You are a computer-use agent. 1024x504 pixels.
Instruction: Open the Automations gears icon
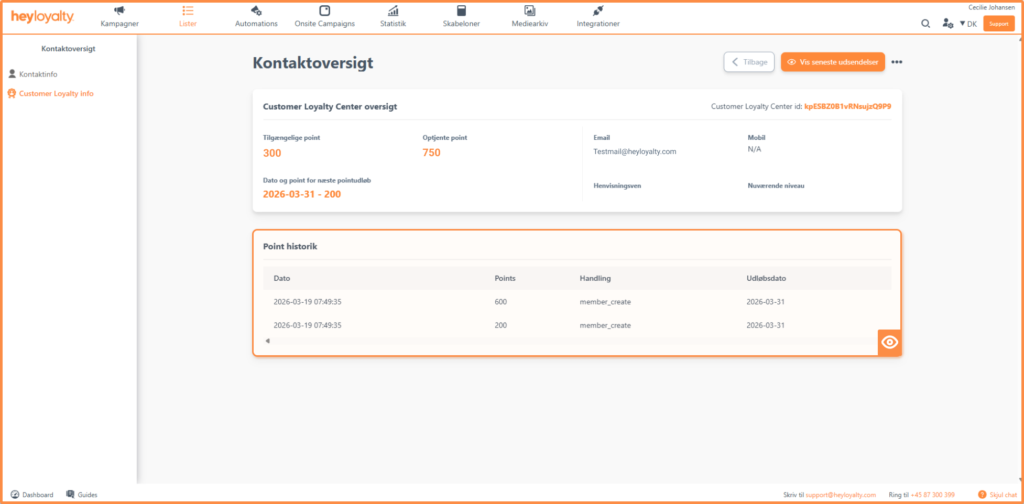coord(256,10)
